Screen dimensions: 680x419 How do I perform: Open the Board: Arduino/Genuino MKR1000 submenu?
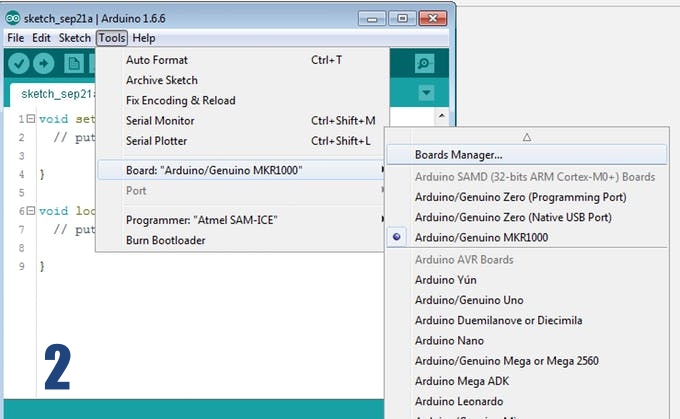242,170
